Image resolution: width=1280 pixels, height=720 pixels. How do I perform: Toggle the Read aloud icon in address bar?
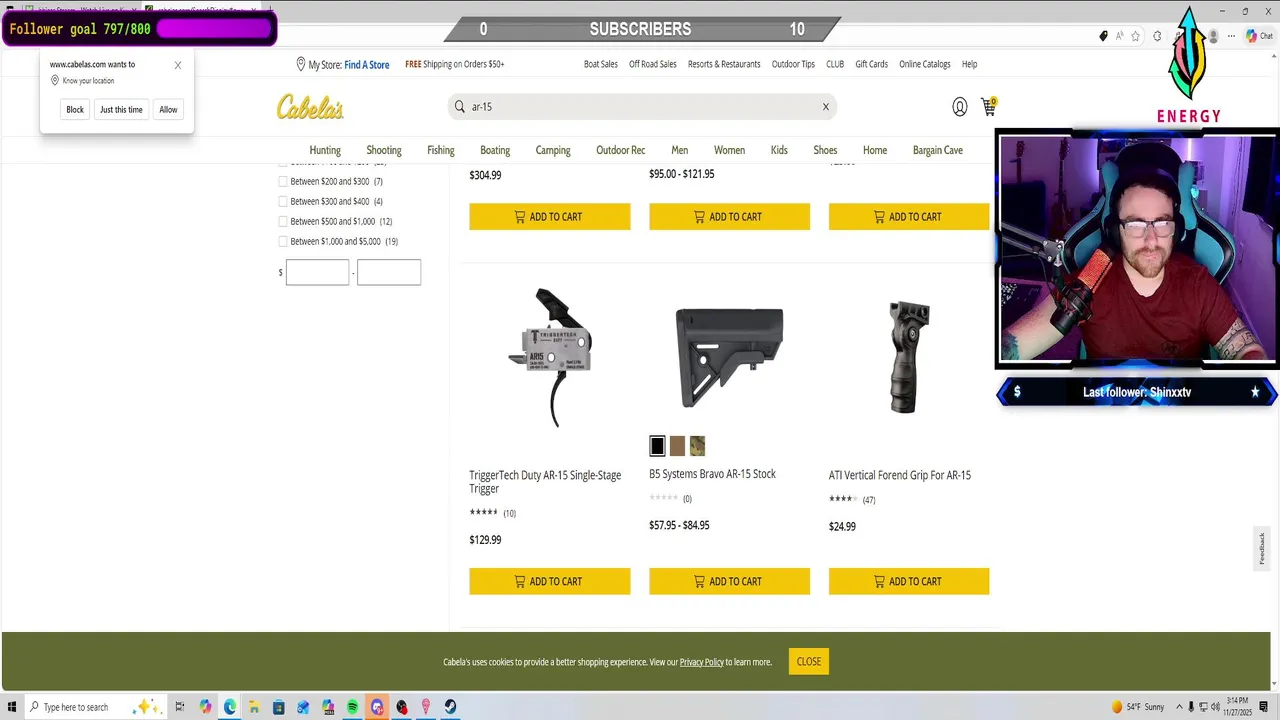click(x=1120, y=36)
